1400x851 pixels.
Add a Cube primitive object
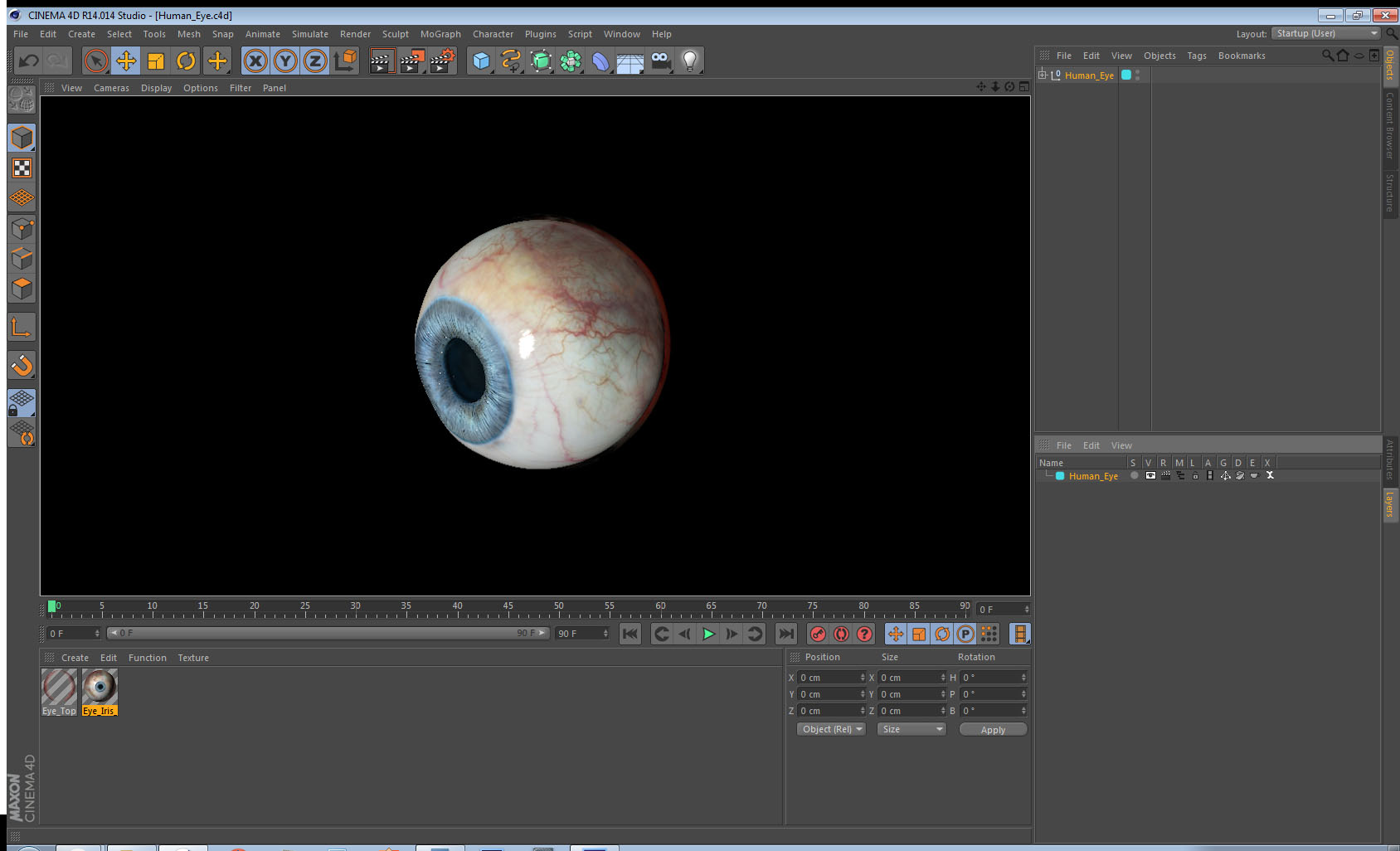[481, 61]
